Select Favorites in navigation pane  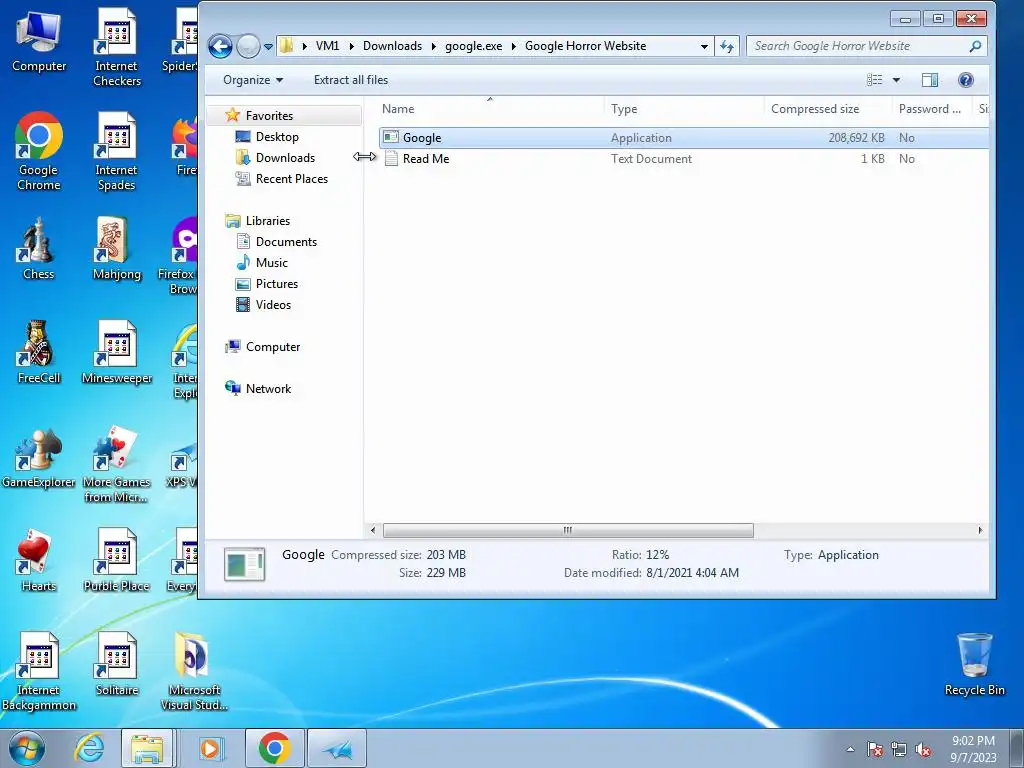[269, 116]
